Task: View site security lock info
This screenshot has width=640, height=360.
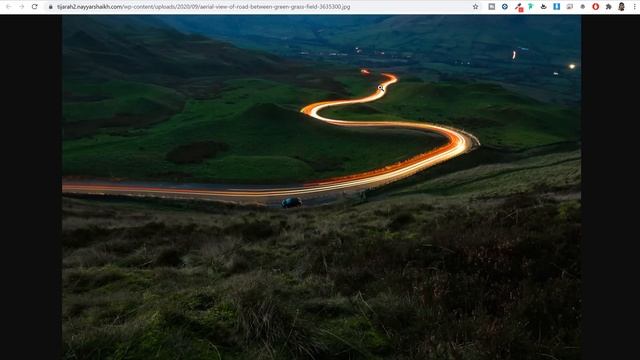Action: click(x=51, y=7)
